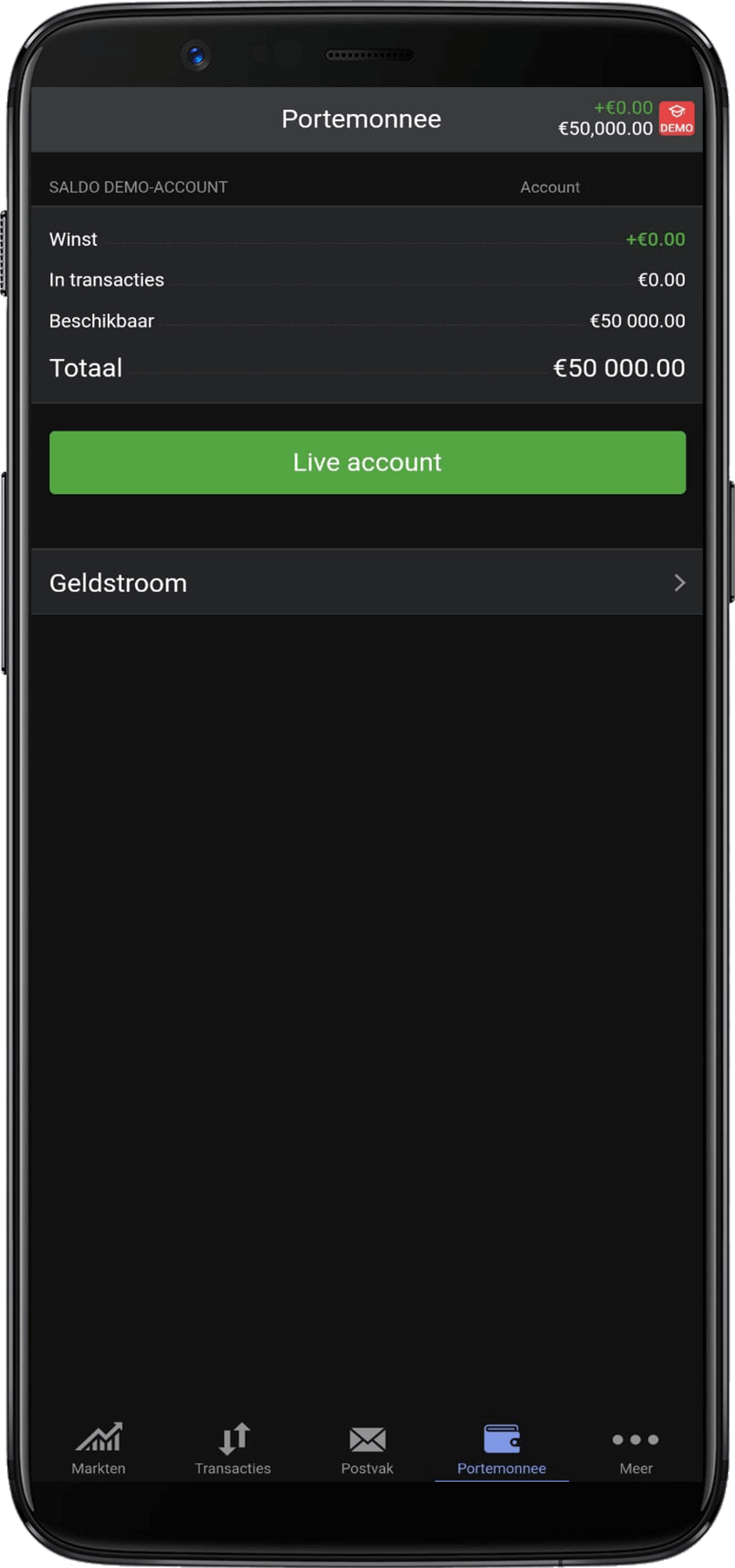Image resolution: width=735 pixels, height=1568 pixels.
Task: Tap the Transacties arrows icon
Action: [233, 1438]
